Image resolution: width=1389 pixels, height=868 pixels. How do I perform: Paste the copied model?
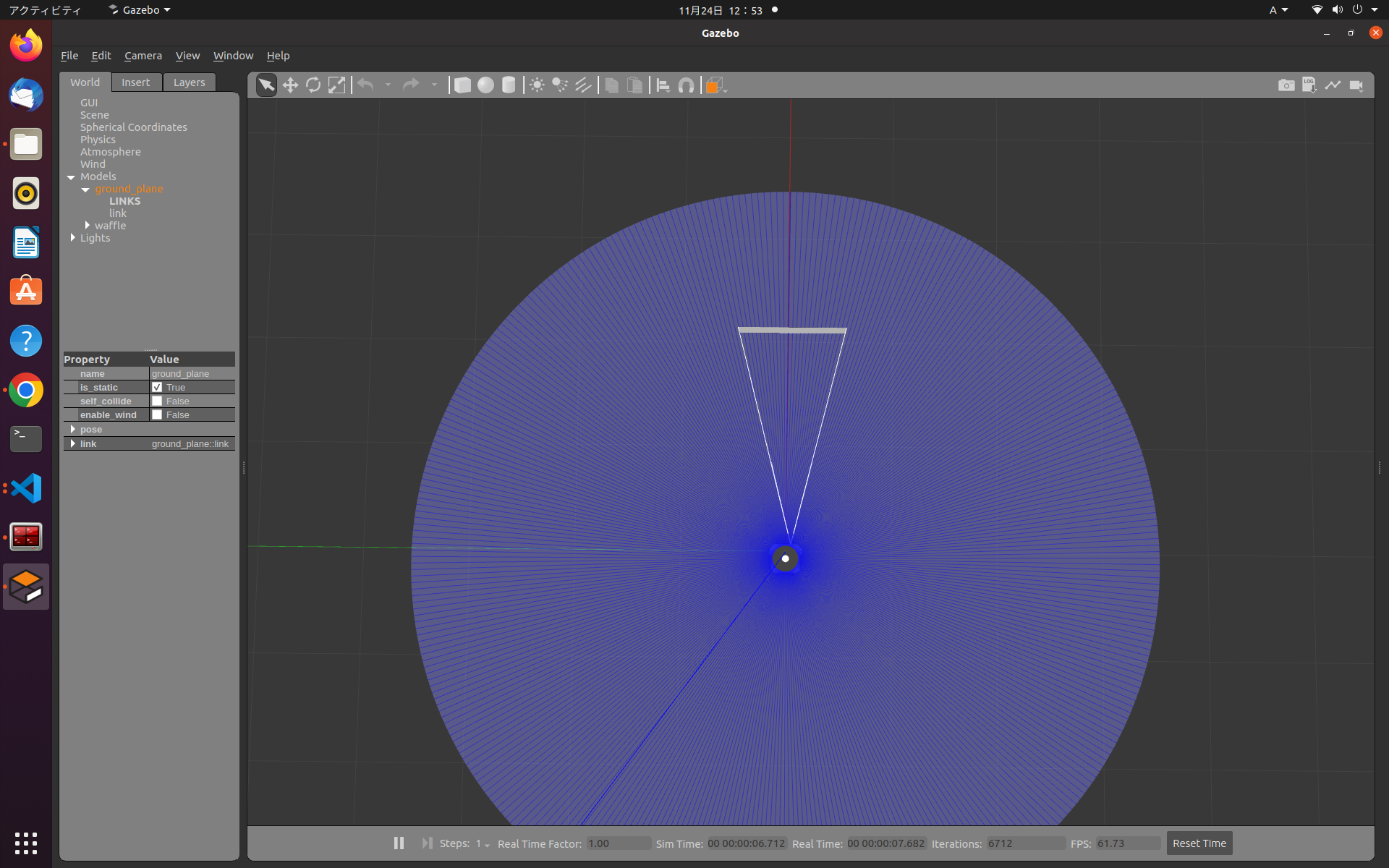click(x=634, y=85)
